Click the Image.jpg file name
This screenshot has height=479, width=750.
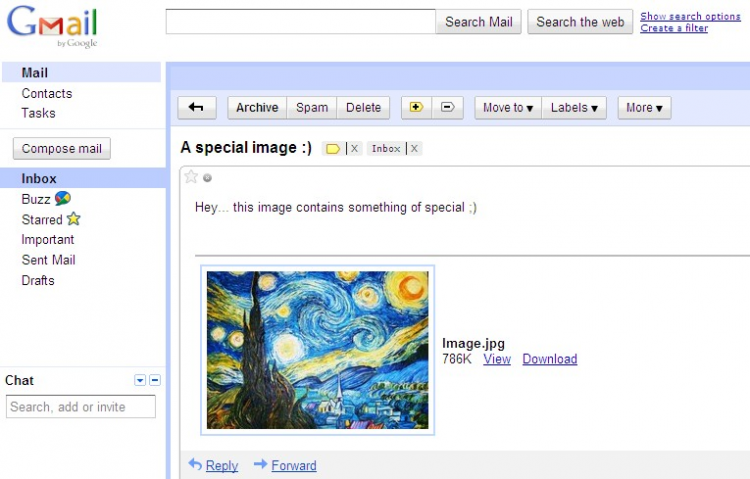[x=474, y=344]
